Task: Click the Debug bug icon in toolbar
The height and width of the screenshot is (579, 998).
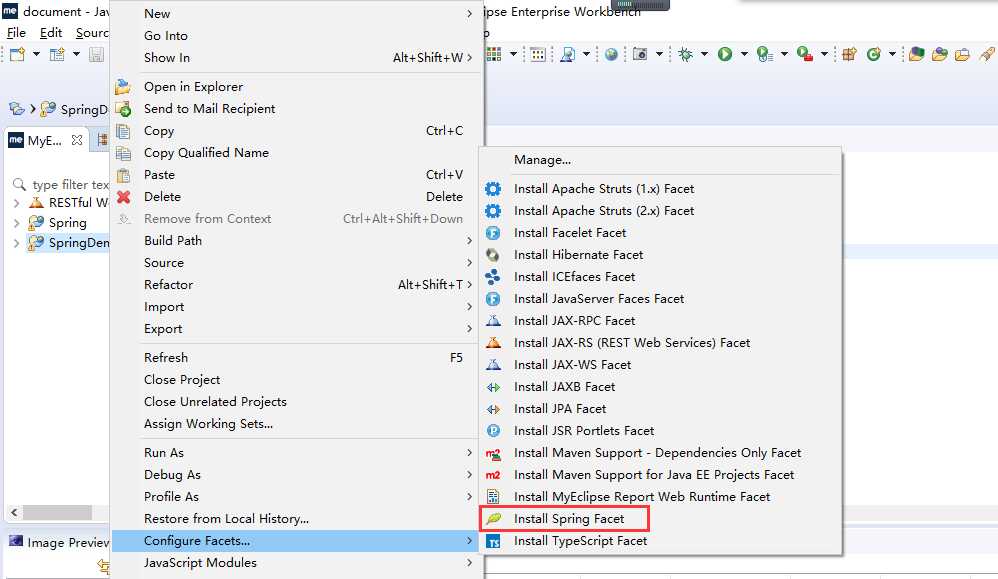Action: (685, 55)
